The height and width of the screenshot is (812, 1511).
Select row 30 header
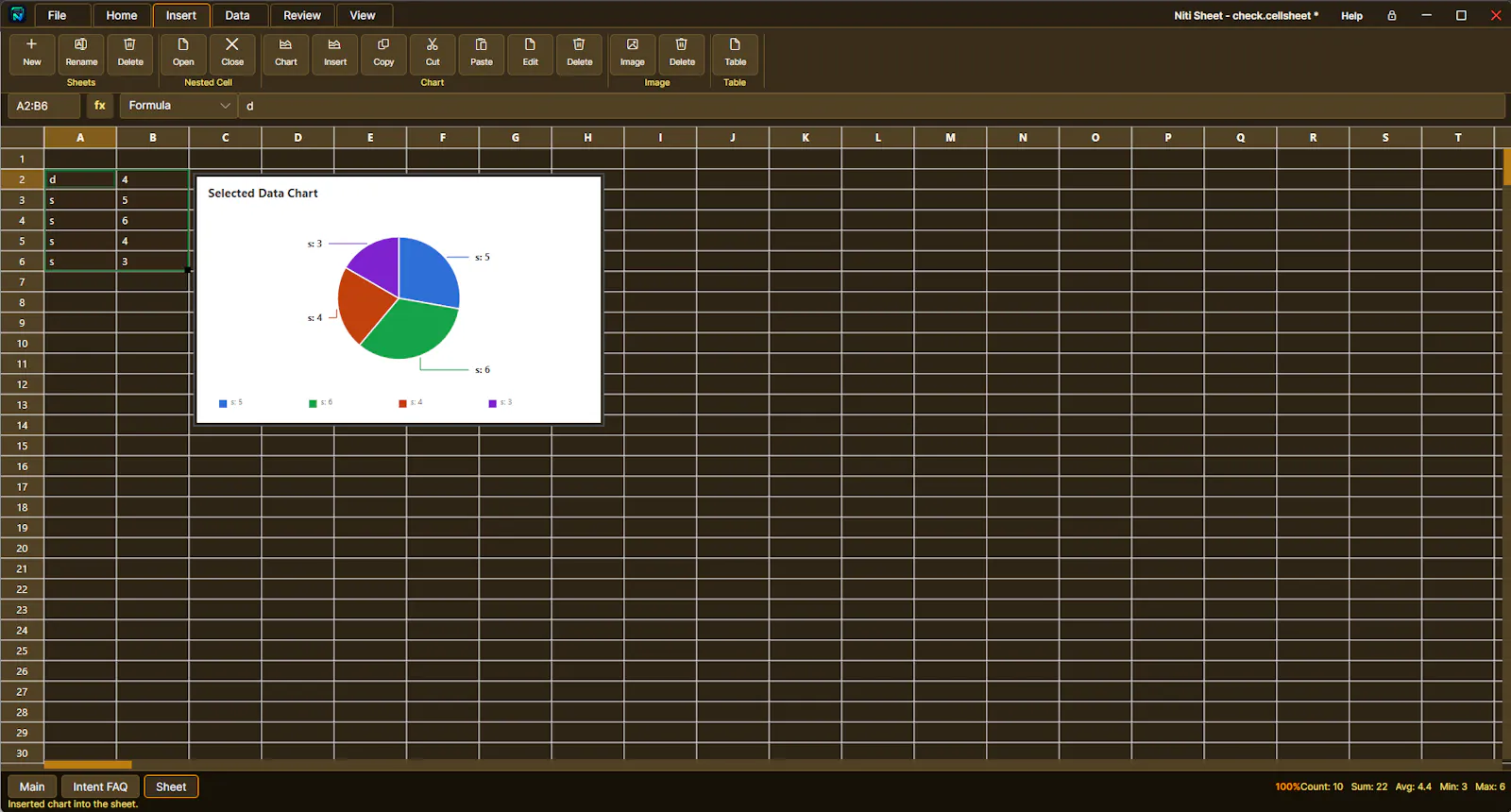click(x=22, y=753)
